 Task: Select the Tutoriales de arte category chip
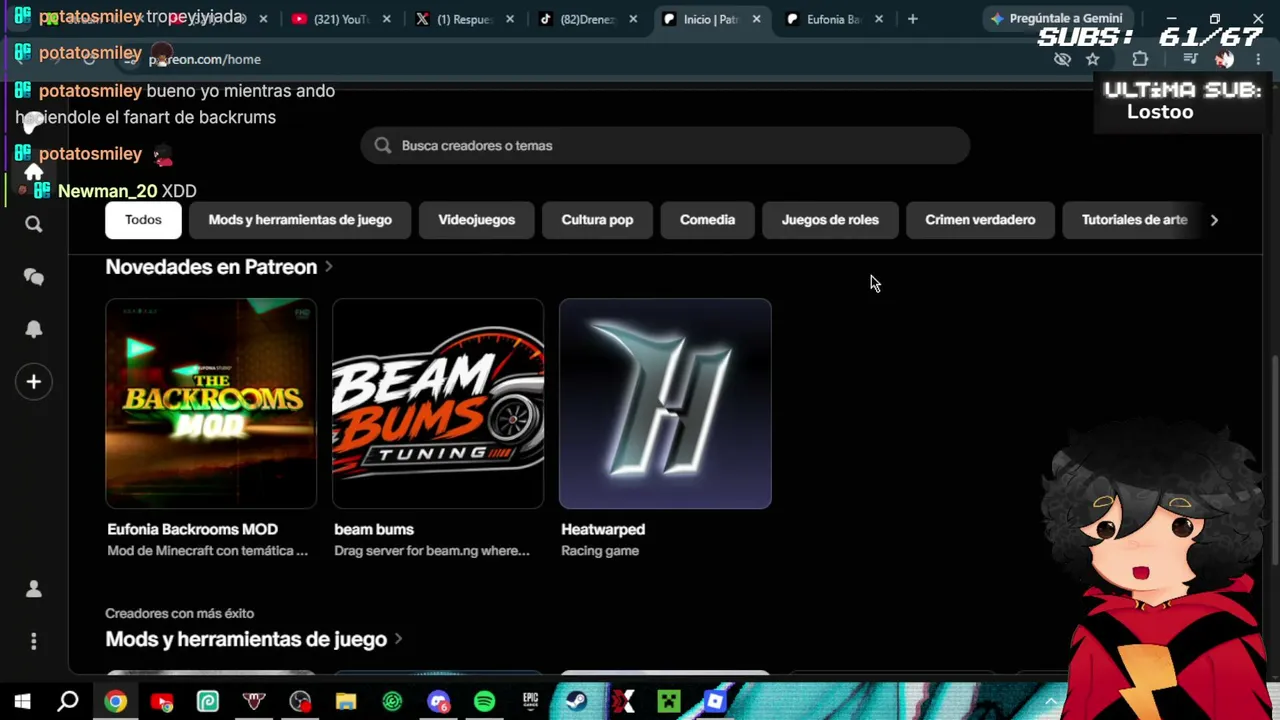[1134, 220]
